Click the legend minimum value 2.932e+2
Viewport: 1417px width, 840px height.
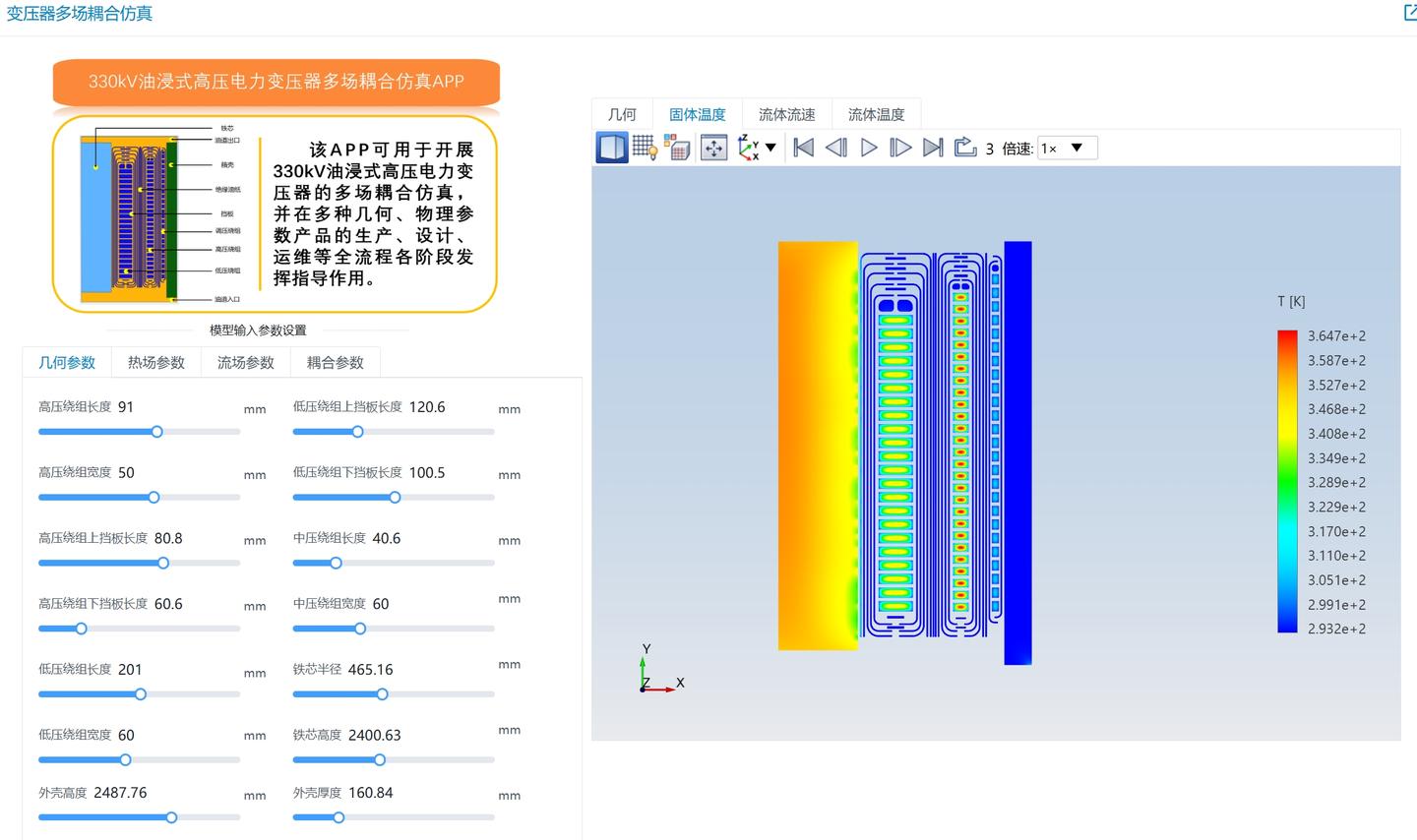(1336, 629)
